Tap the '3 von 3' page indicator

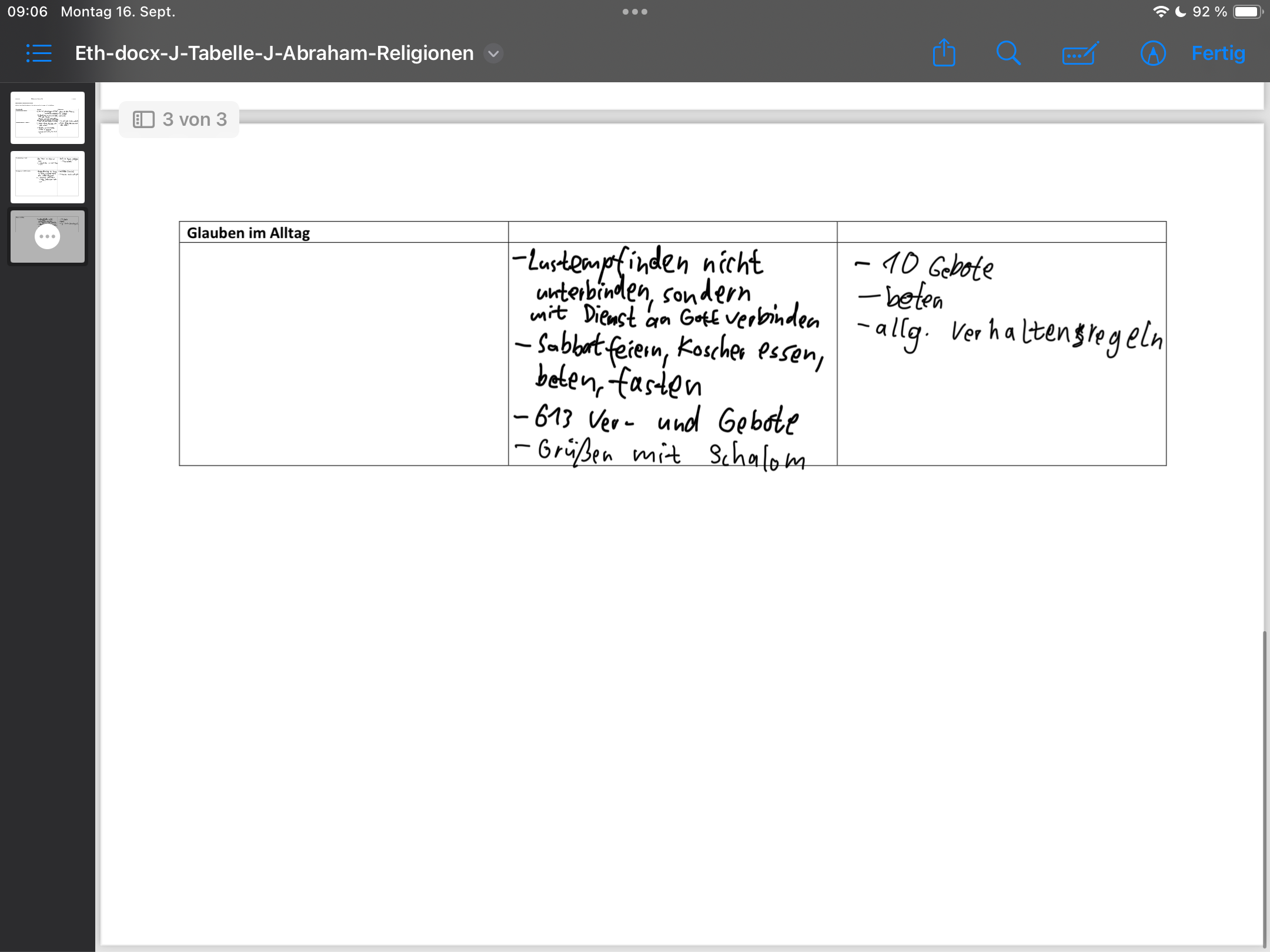coord(194,120)
